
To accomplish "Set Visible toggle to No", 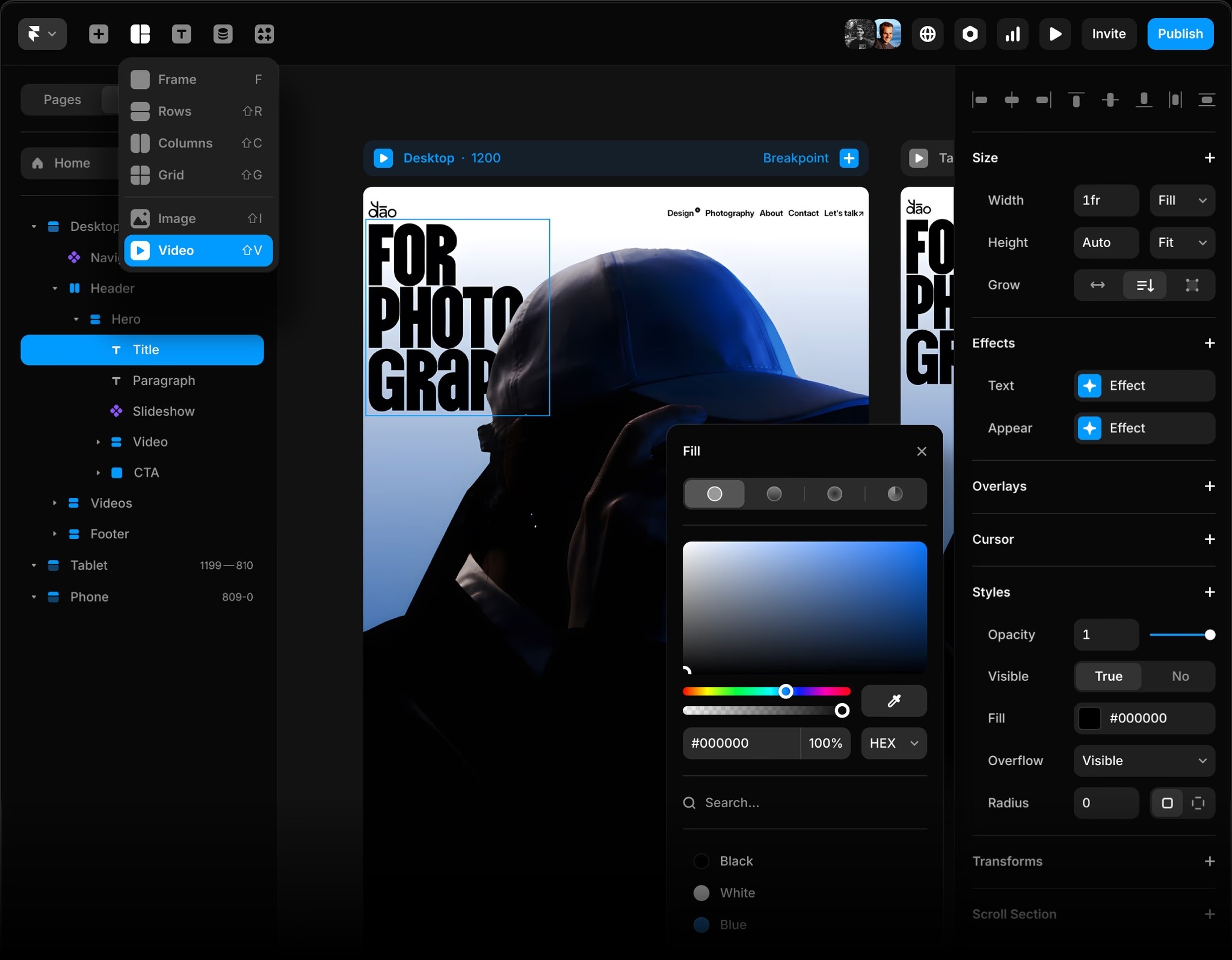I will tap(1180, 676).
